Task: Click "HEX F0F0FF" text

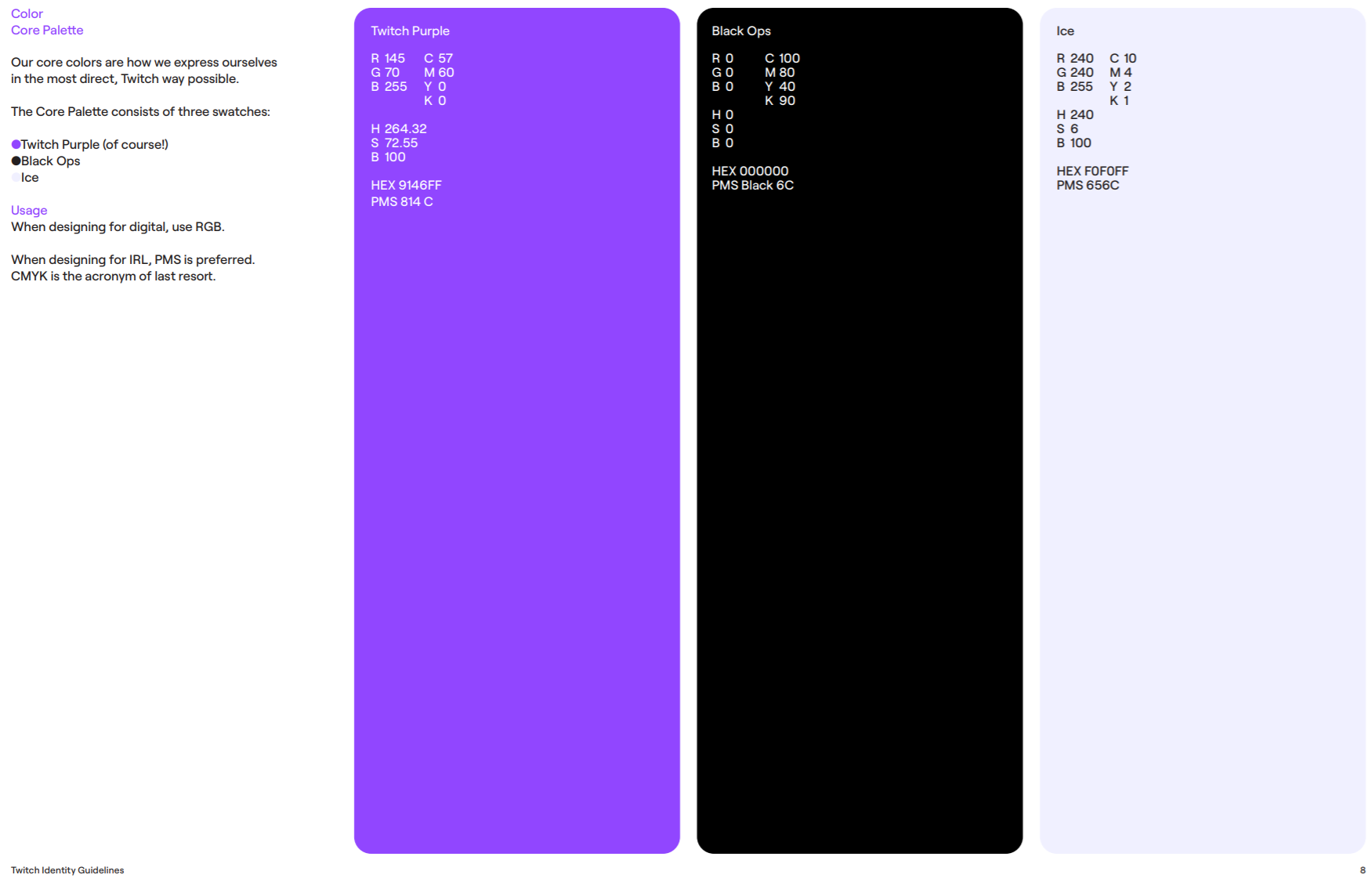Action: click(1092, 171)
